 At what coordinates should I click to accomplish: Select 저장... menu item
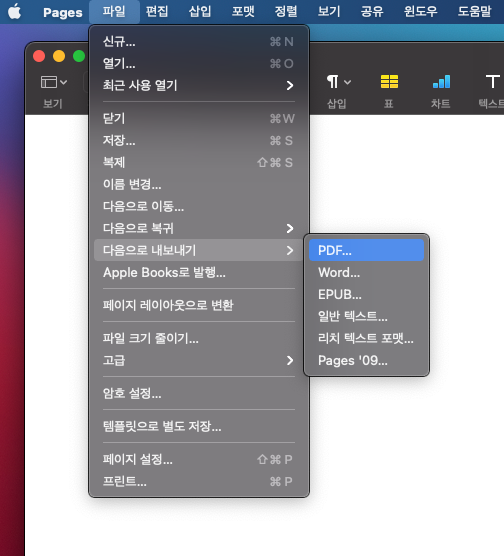pos(199,140)
